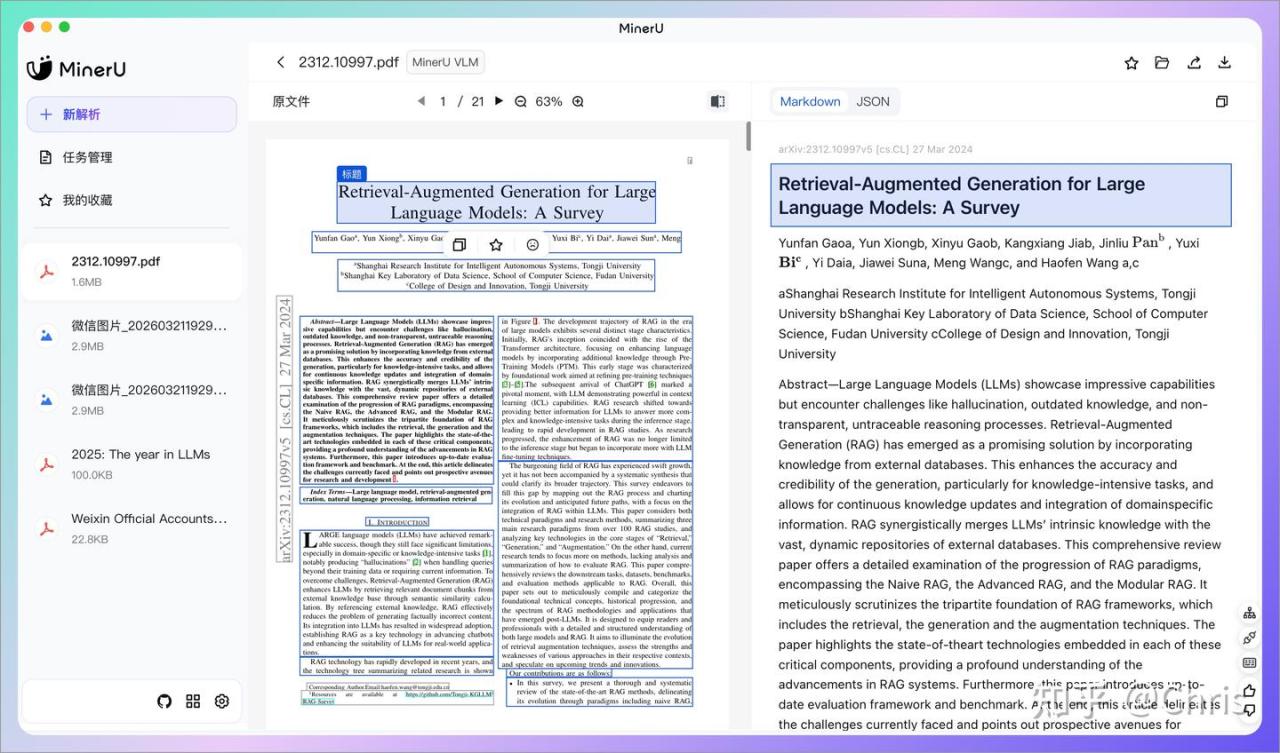Viewport: 1280px width, 753px height.
Task: Select the Markdown tab
Action: 810,101
